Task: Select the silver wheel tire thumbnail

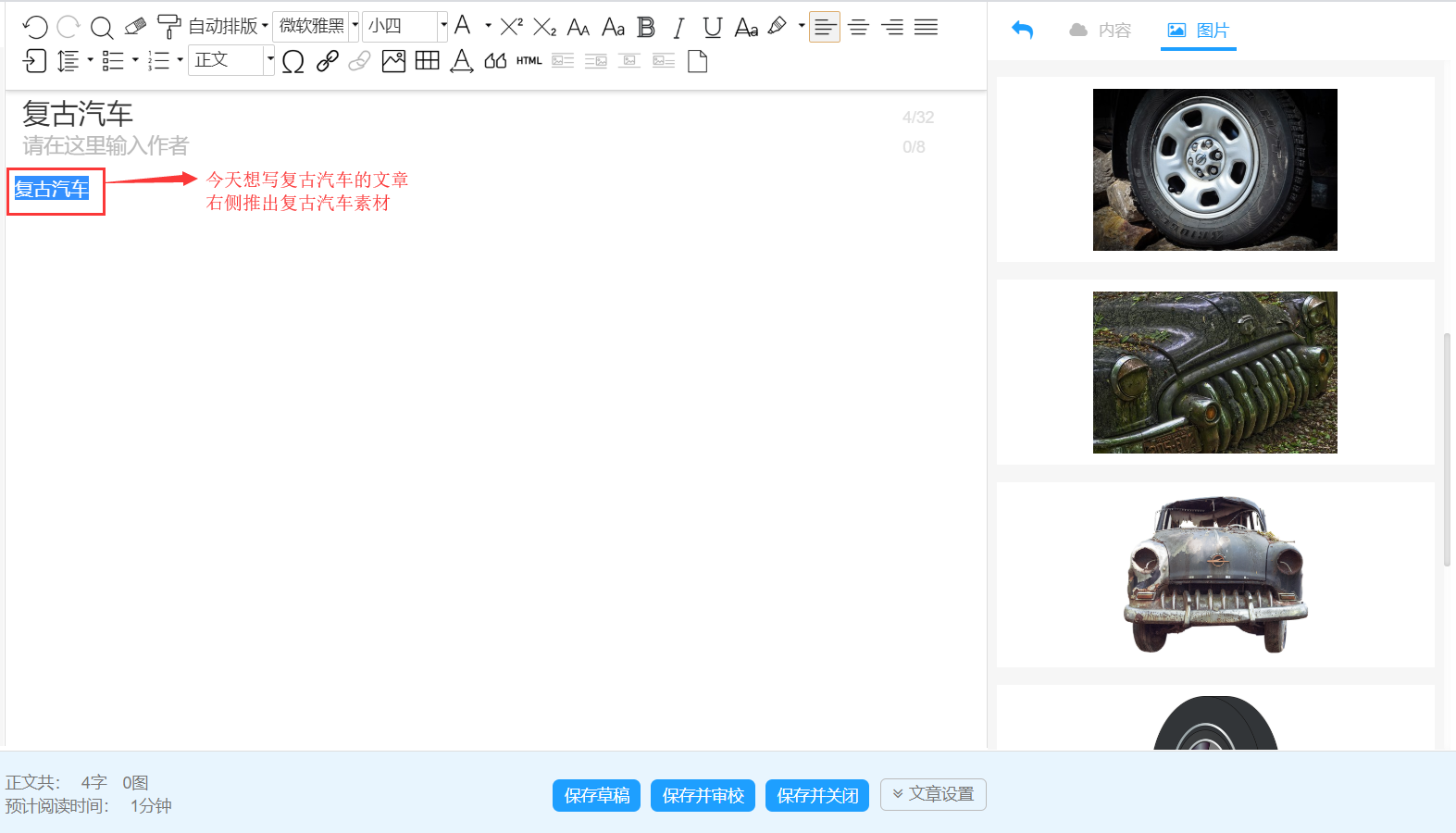Action: 1215,169
